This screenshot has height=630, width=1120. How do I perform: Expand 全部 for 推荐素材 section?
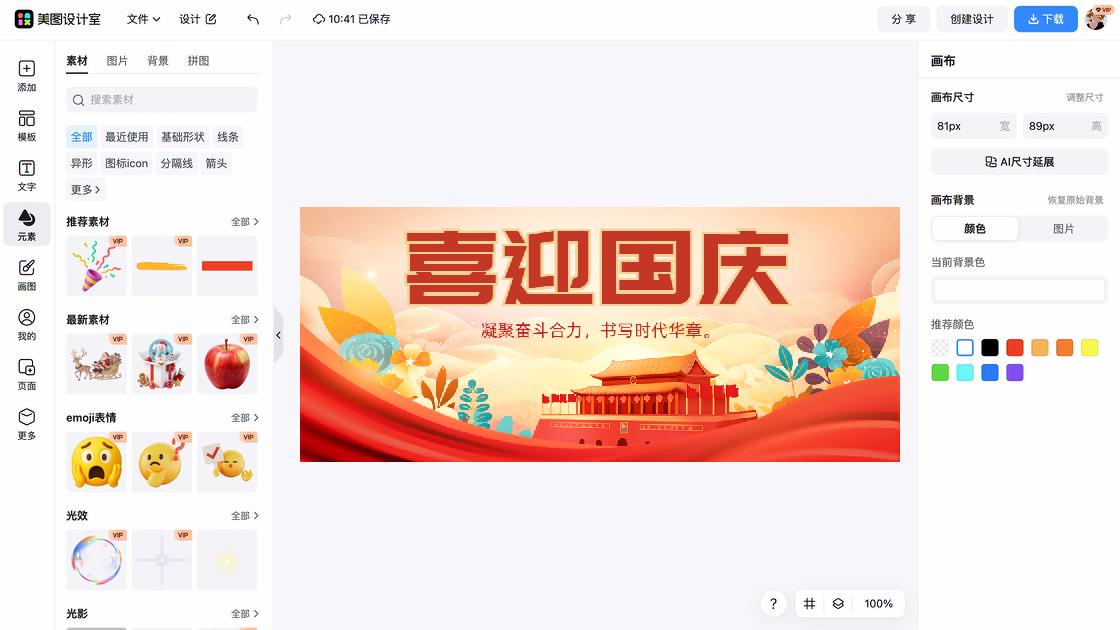(x=244, y=222)
